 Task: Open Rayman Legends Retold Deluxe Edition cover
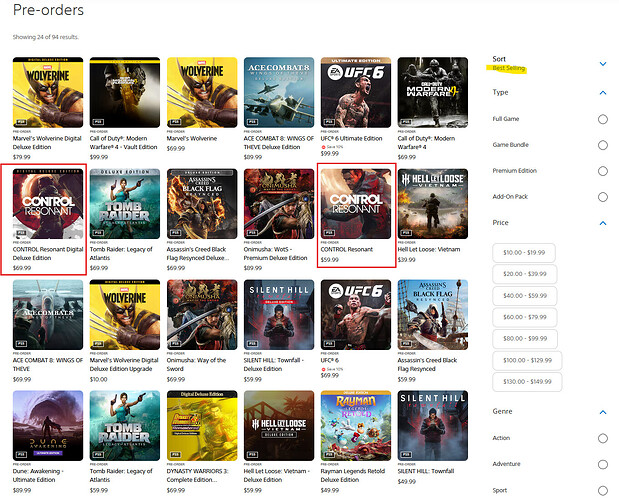[x=356, y=425]
